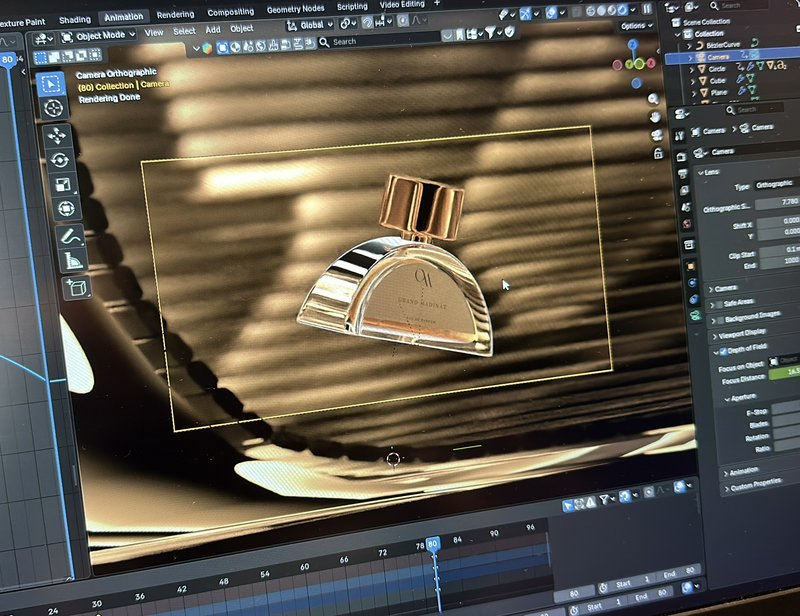Open the Object Mode dropdown

point(98,36)
